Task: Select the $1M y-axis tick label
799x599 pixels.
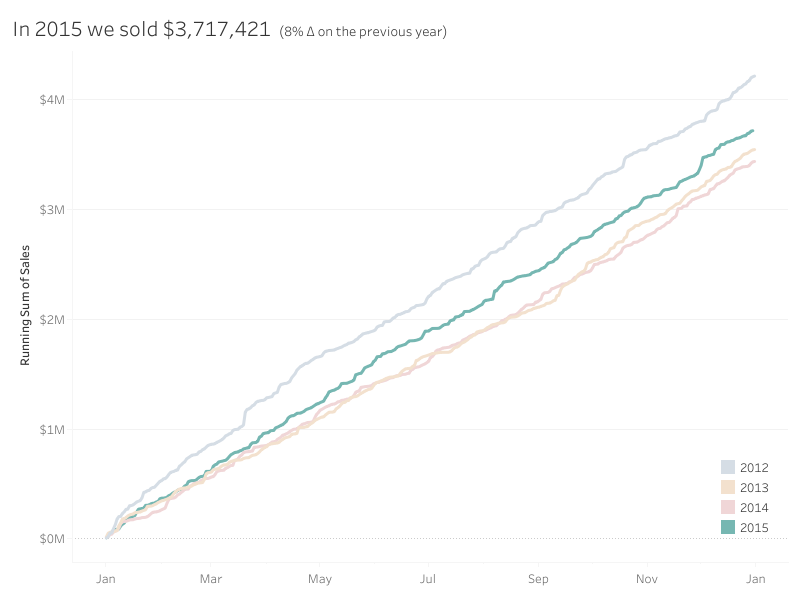Action: (x=52, y=430)
